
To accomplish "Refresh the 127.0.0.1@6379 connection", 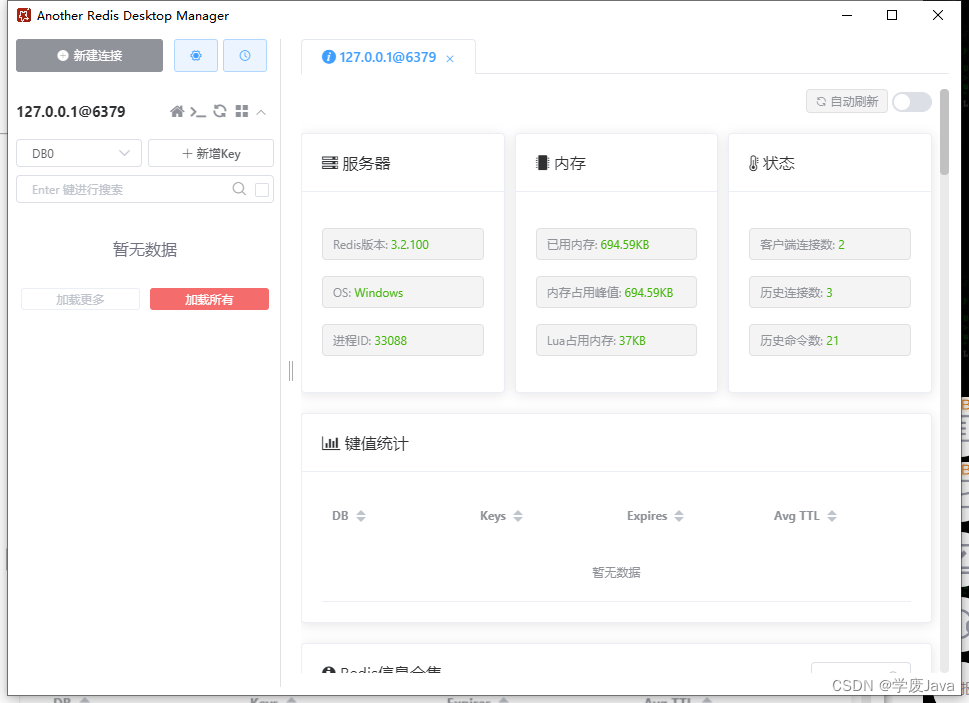I will pyautogui.click(x=220, y=111).
